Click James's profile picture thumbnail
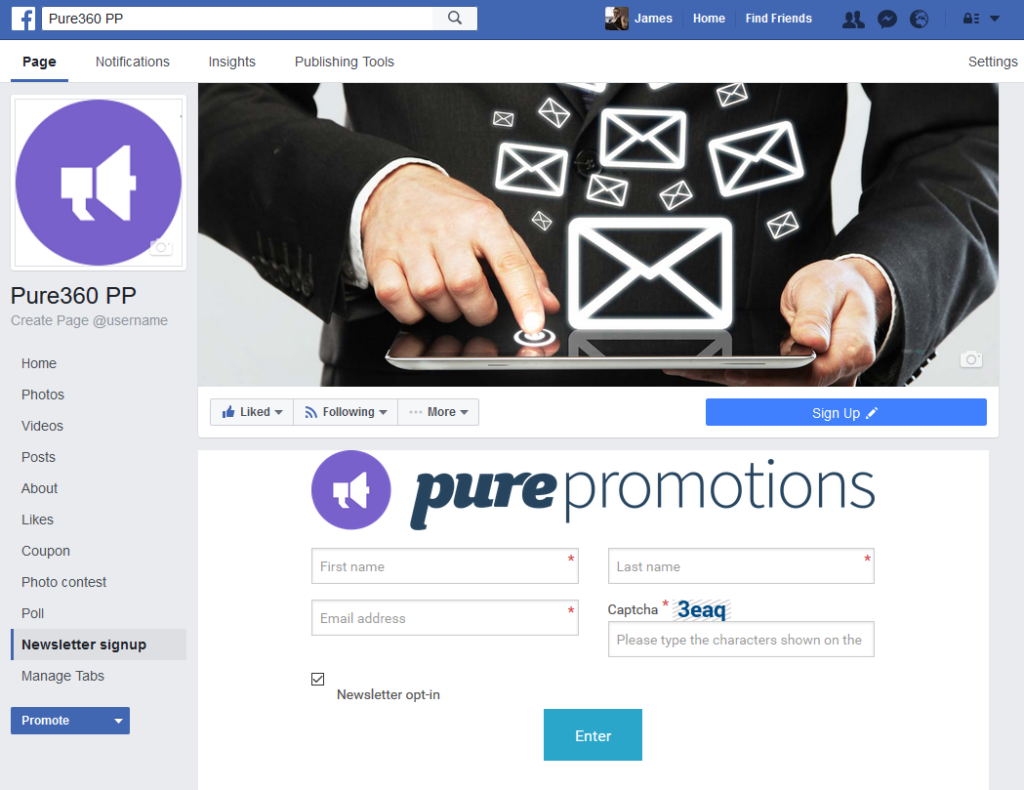The image size is (1024, 790). [616, 18]
